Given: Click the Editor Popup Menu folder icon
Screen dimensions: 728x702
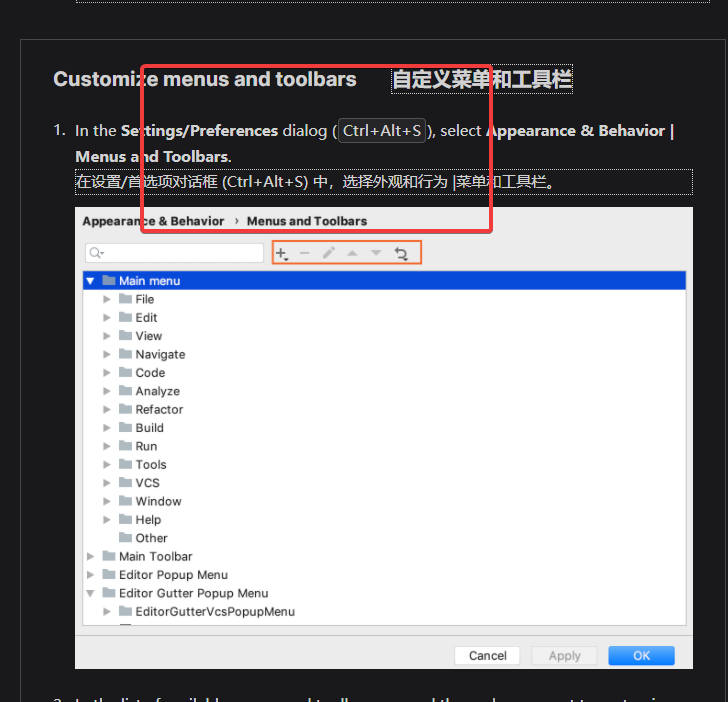Looking at the screenshot, I should (109, 574).
